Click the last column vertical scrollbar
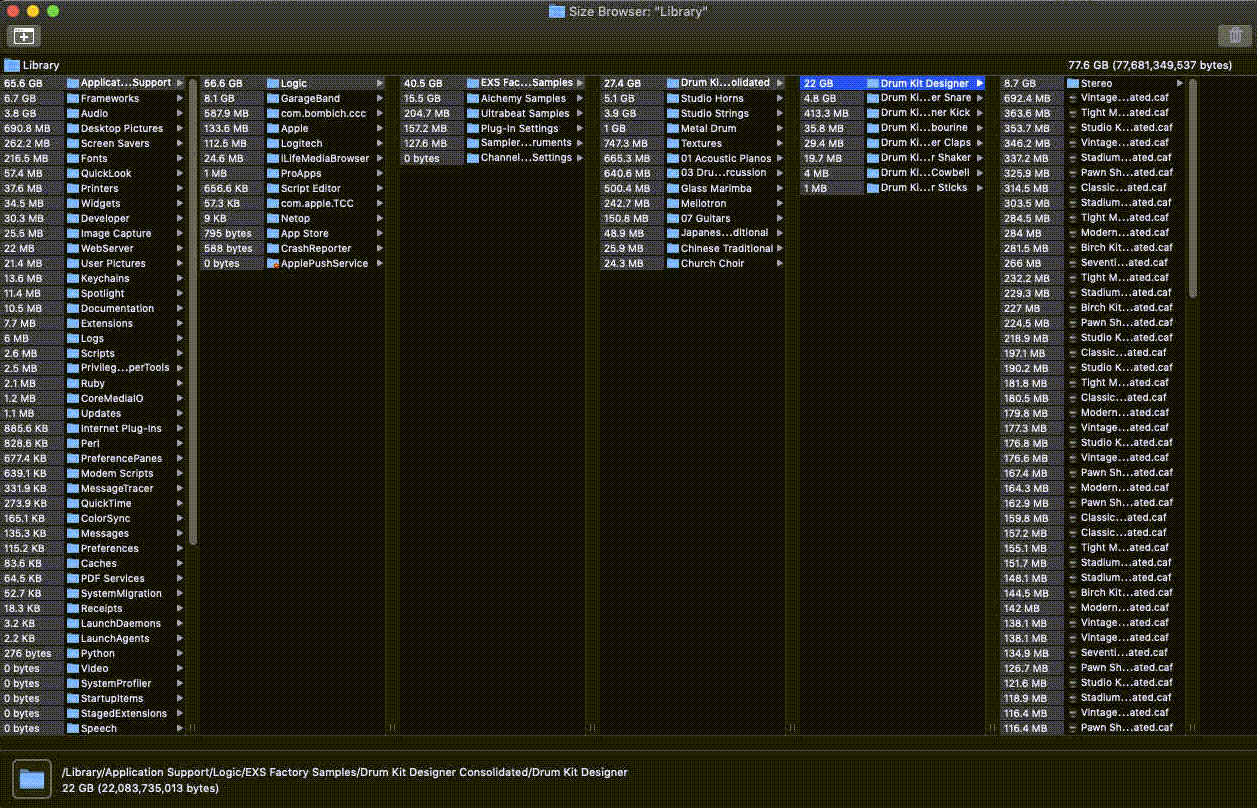 [1192, 189]
